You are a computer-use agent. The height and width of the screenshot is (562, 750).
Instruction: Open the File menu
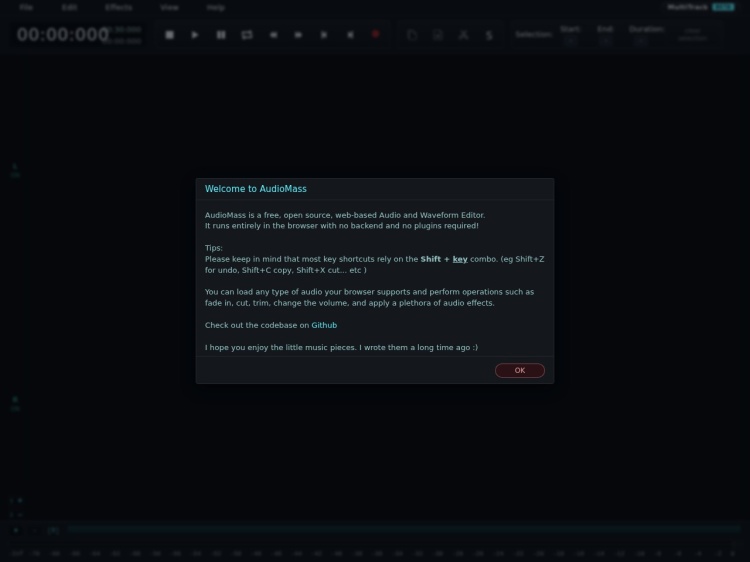[26, 7]
